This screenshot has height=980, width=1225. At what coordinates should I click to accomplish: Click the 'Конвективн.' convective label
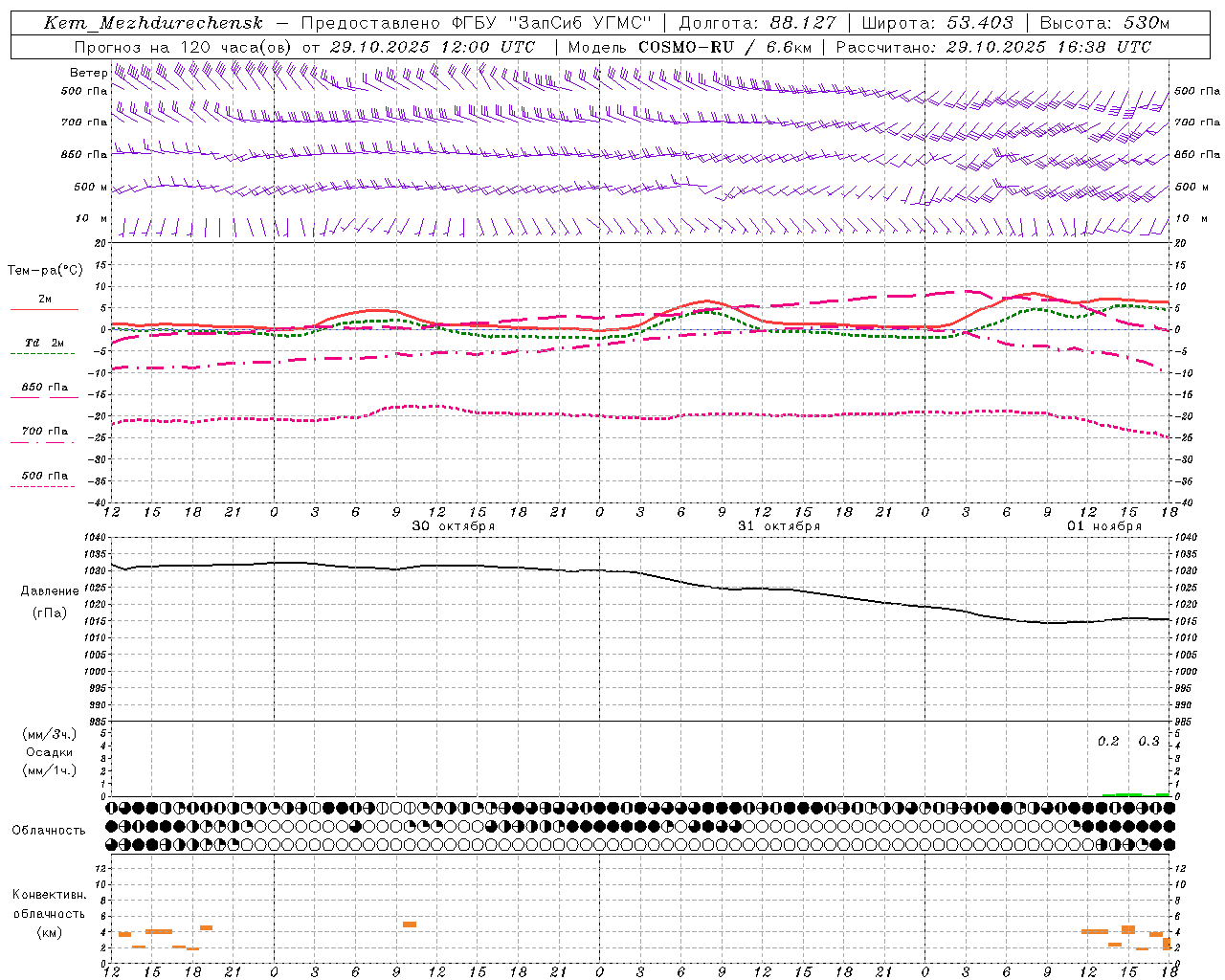point(50,895)
